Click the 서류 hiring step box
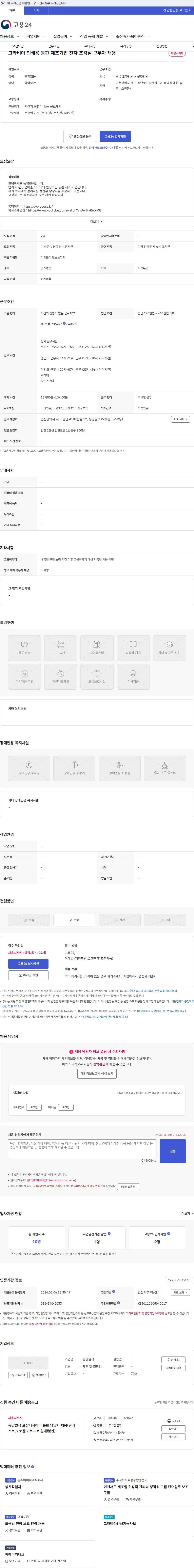194x1568 pixels. click(29, 920)
